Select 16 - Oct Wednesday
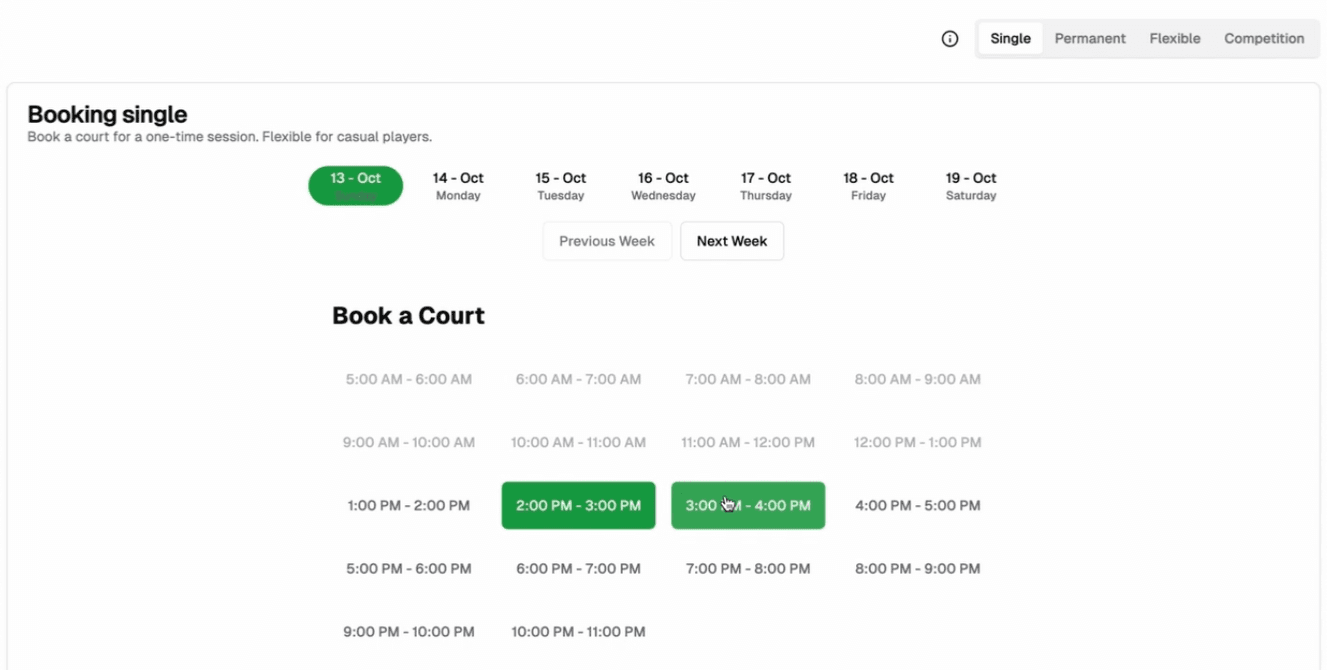 (663, 186)
